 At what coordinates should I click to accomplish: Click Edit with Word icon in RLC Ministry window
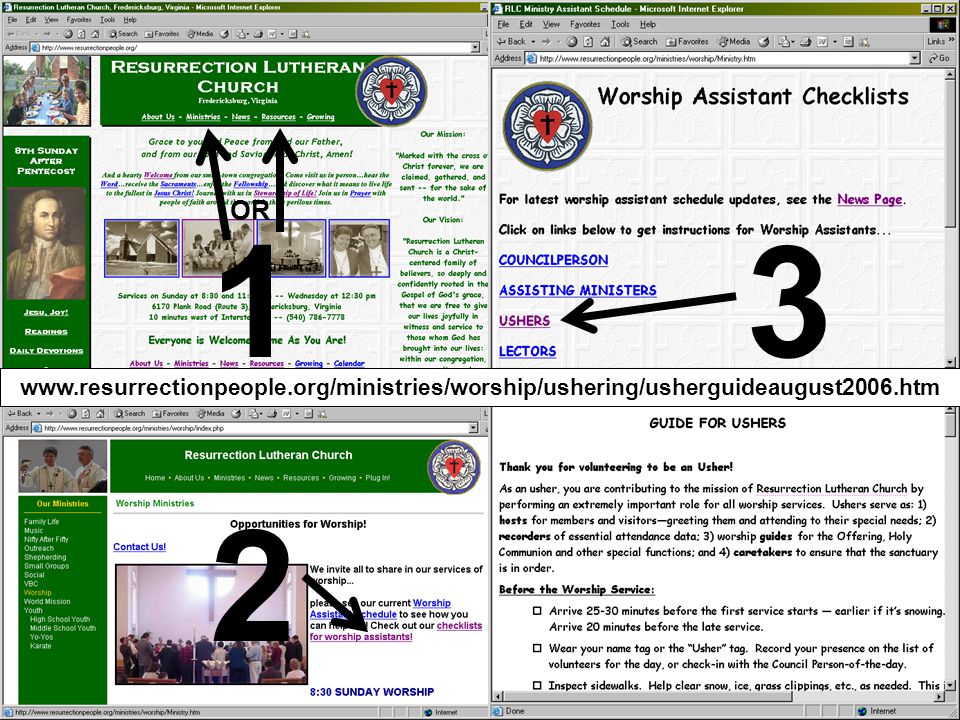tap(823, 42)
